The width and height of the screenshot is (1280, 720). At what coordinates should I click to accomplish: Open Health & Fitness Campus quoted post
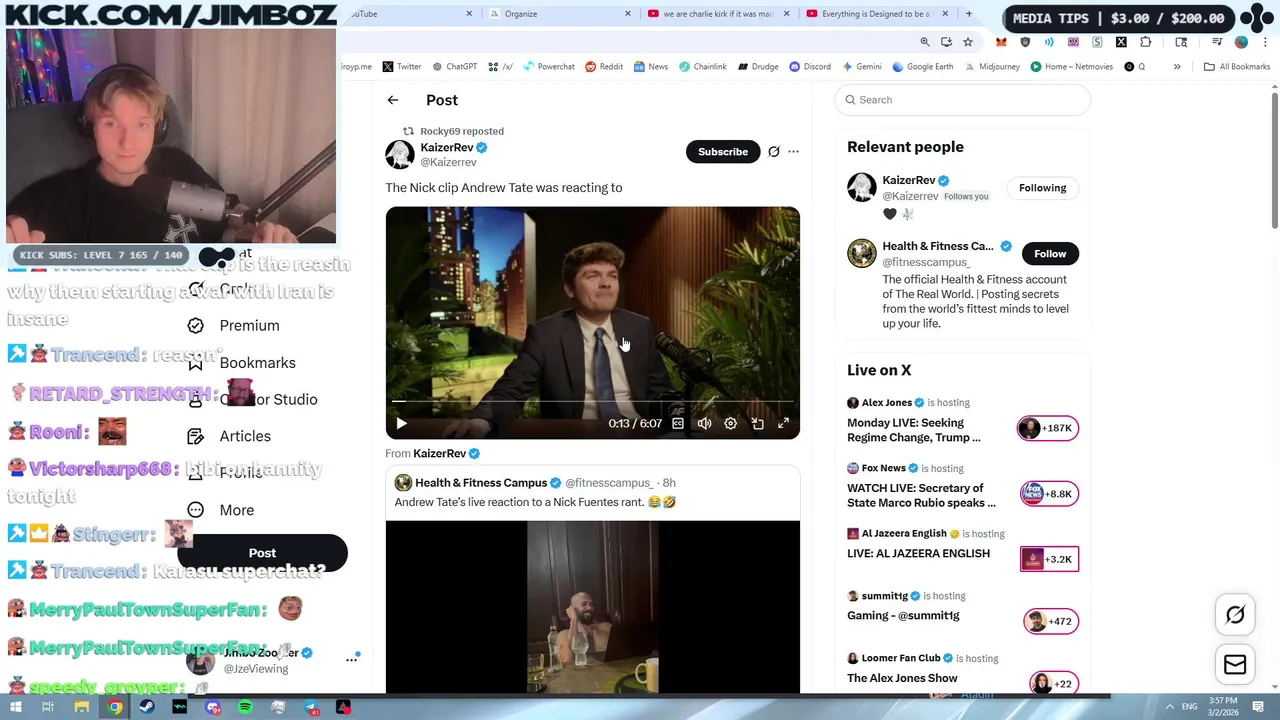592,491
